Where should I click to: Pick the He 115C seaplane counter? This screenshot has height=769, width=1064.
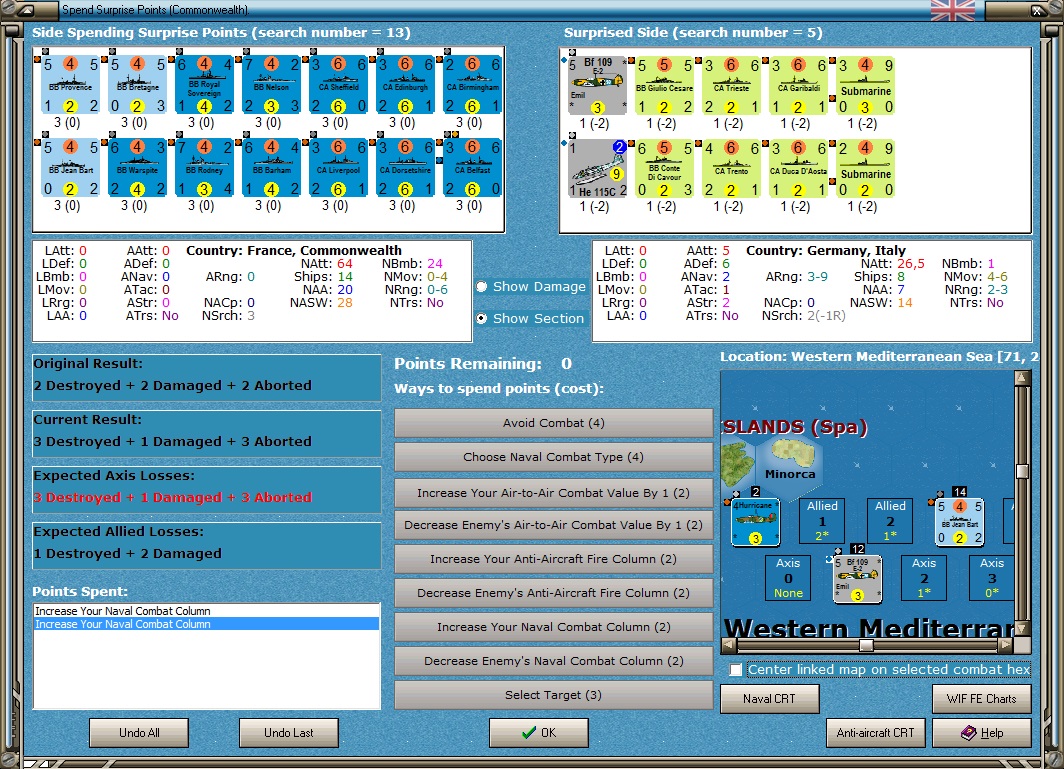[x=596, y=168]
